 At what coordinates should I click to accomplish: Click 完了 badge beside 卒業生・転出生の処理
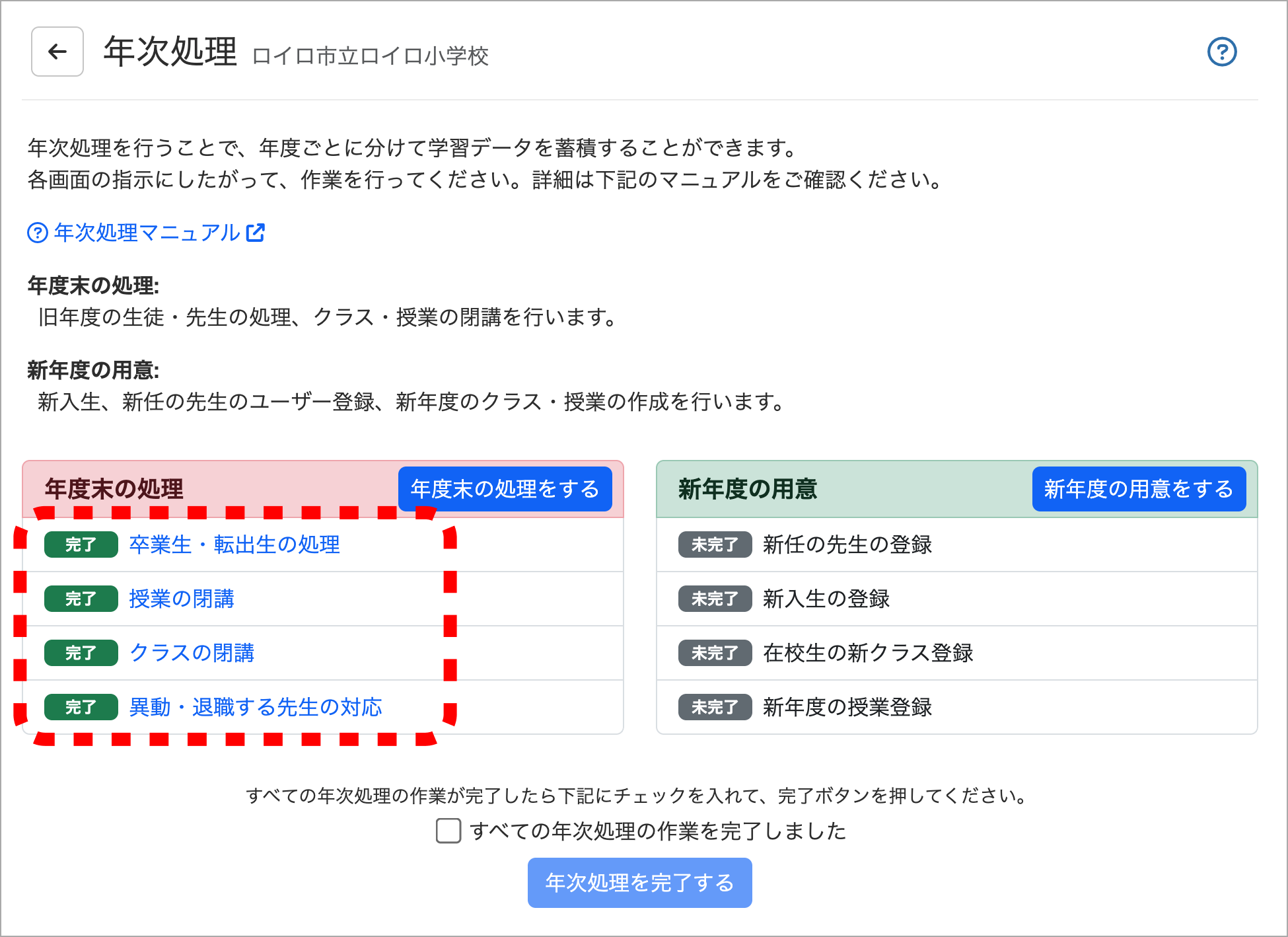[81, 544]
